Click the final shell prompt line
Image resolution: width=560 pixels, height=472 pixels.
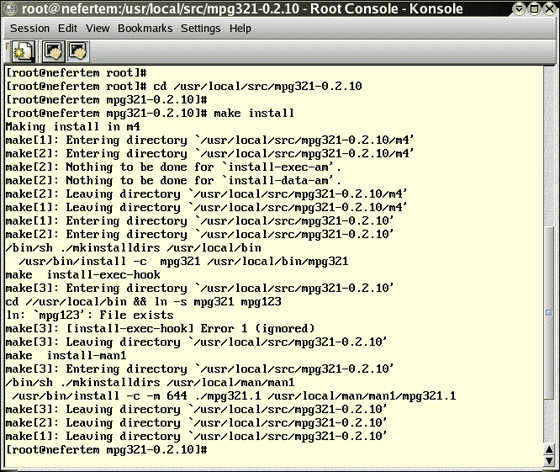(106, 450)
